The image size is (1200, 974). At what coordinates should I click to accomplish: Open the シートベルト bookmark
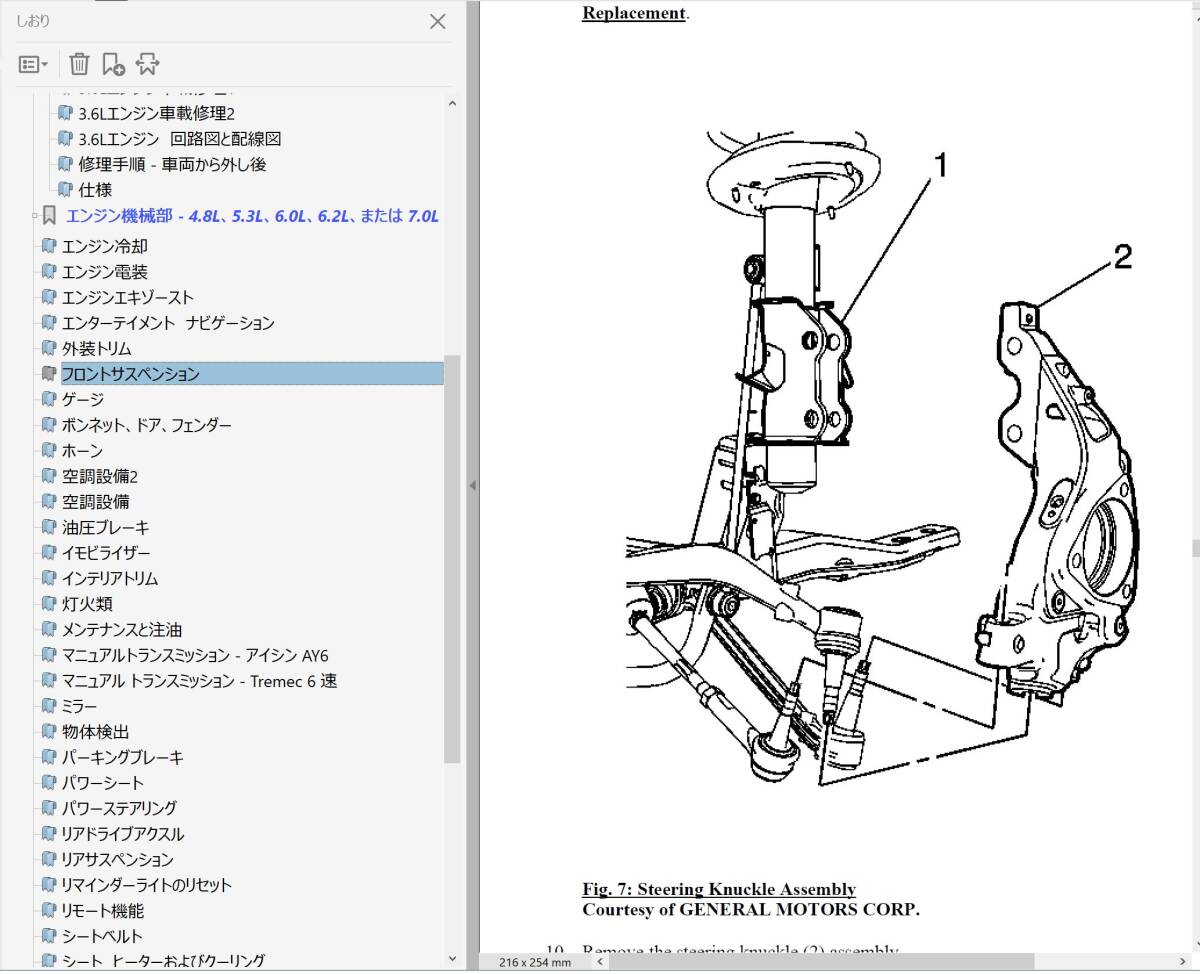pyautogui.click(x=102, y=937)
